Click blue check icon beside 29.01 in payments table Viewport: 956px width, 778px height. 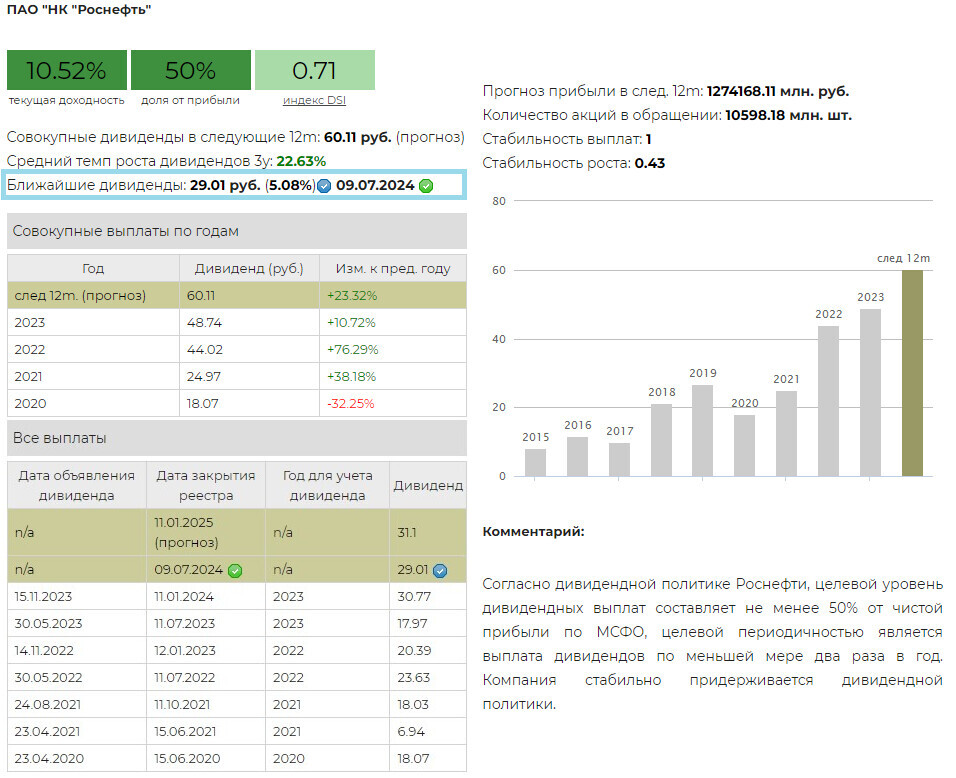click(440, 571)
